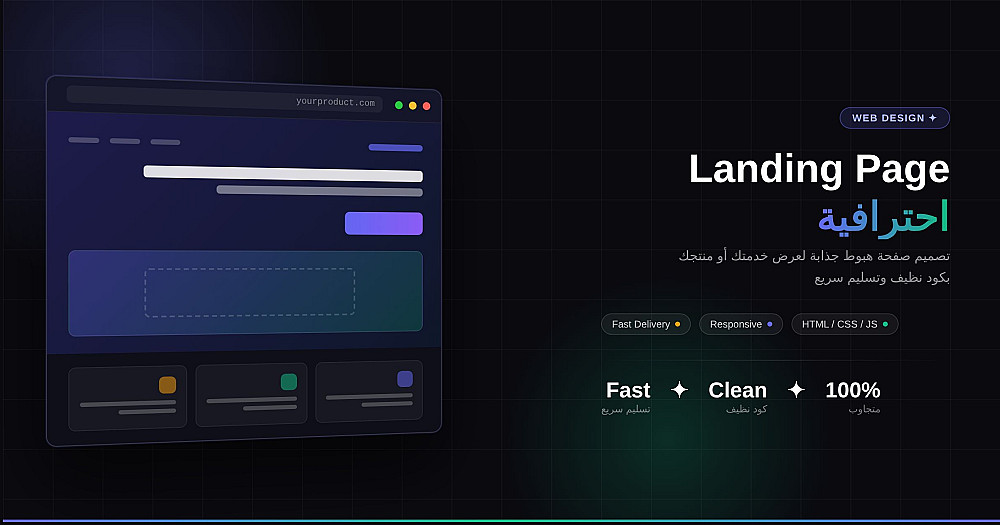Click the purple square icon card
Image resolution: width=1000 pixels, height=525 pixels.
tap(369, 391)
